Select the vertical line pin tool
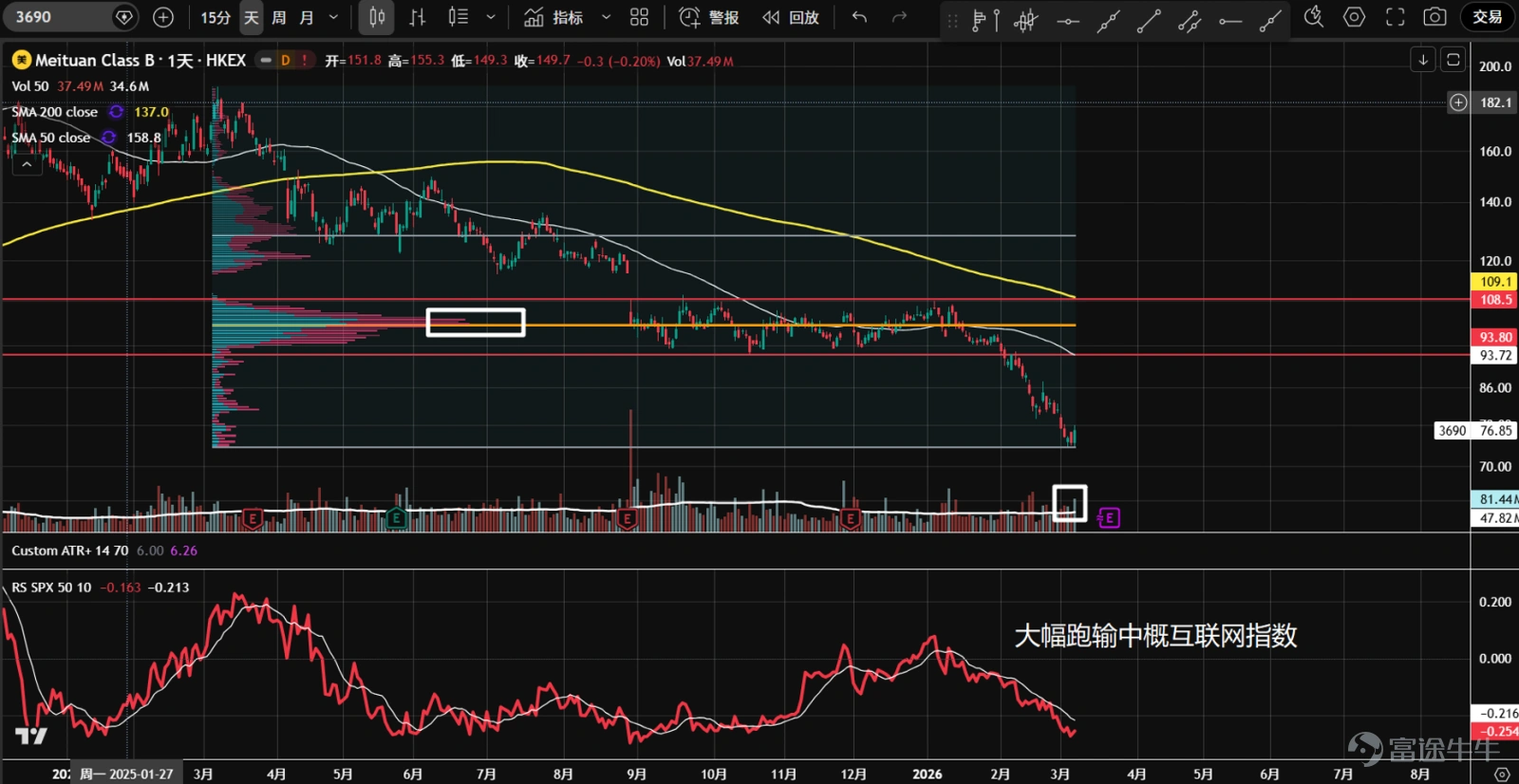 coord(997,20)
